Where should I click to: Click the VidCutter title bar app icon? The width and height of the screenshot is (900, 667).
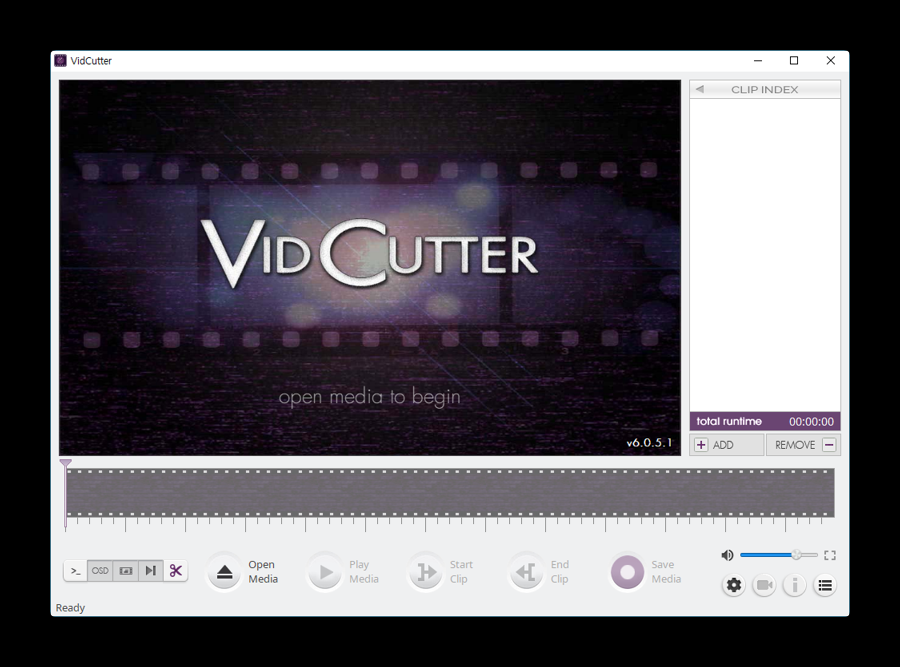[x=60, y=60]
